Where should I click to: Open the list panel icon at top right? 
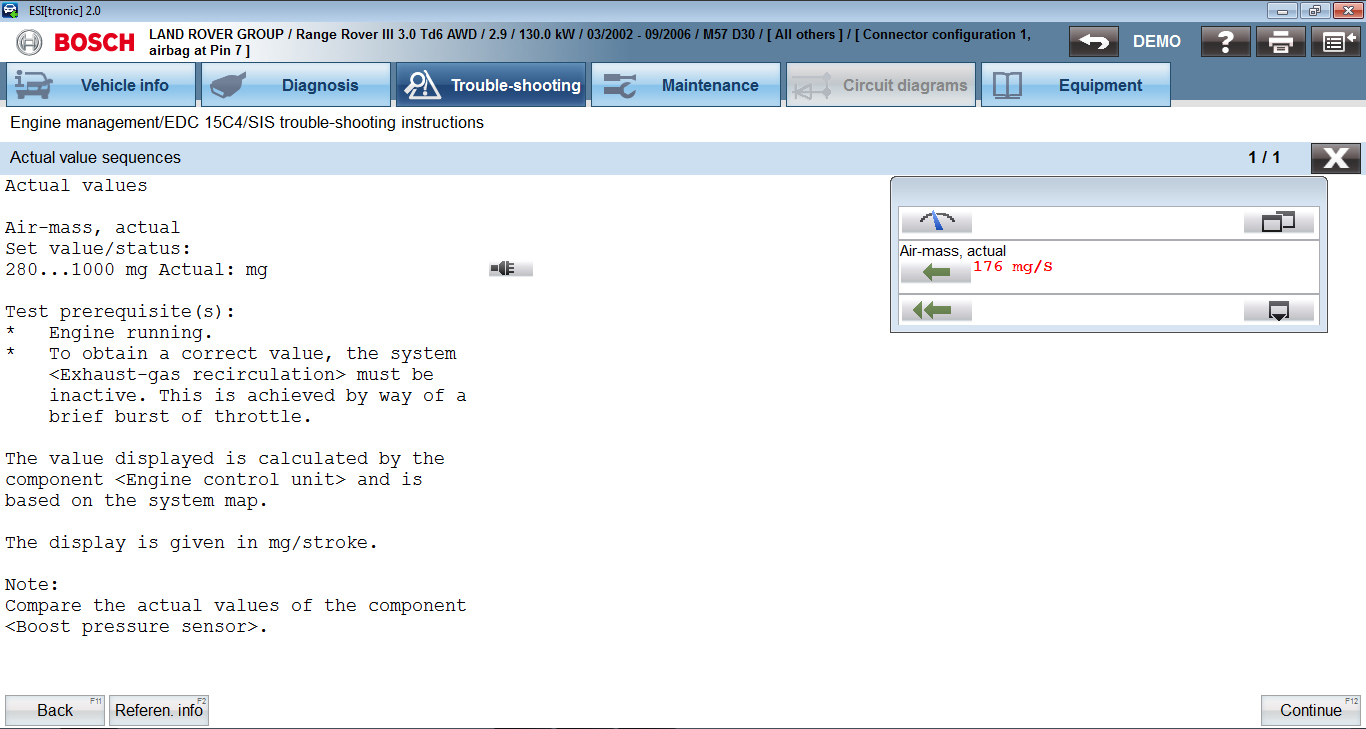pos(1335,42)
